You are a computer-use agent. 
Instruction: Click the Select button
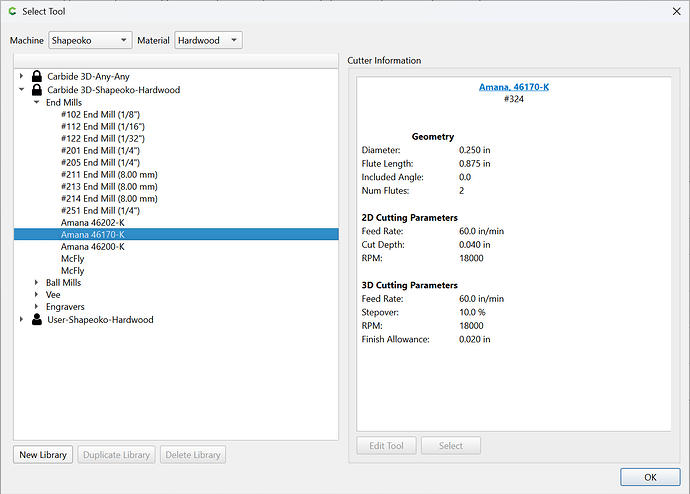451,446
